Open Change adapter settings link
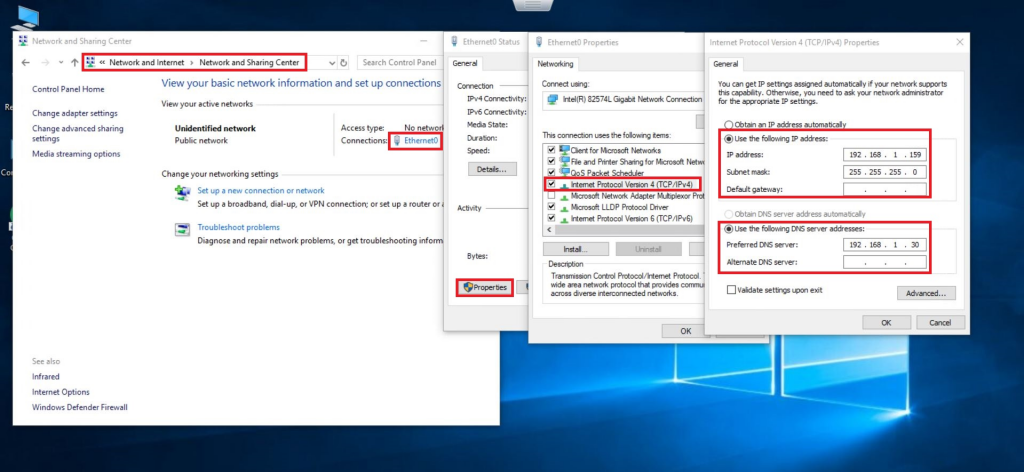 pos(74,113)
